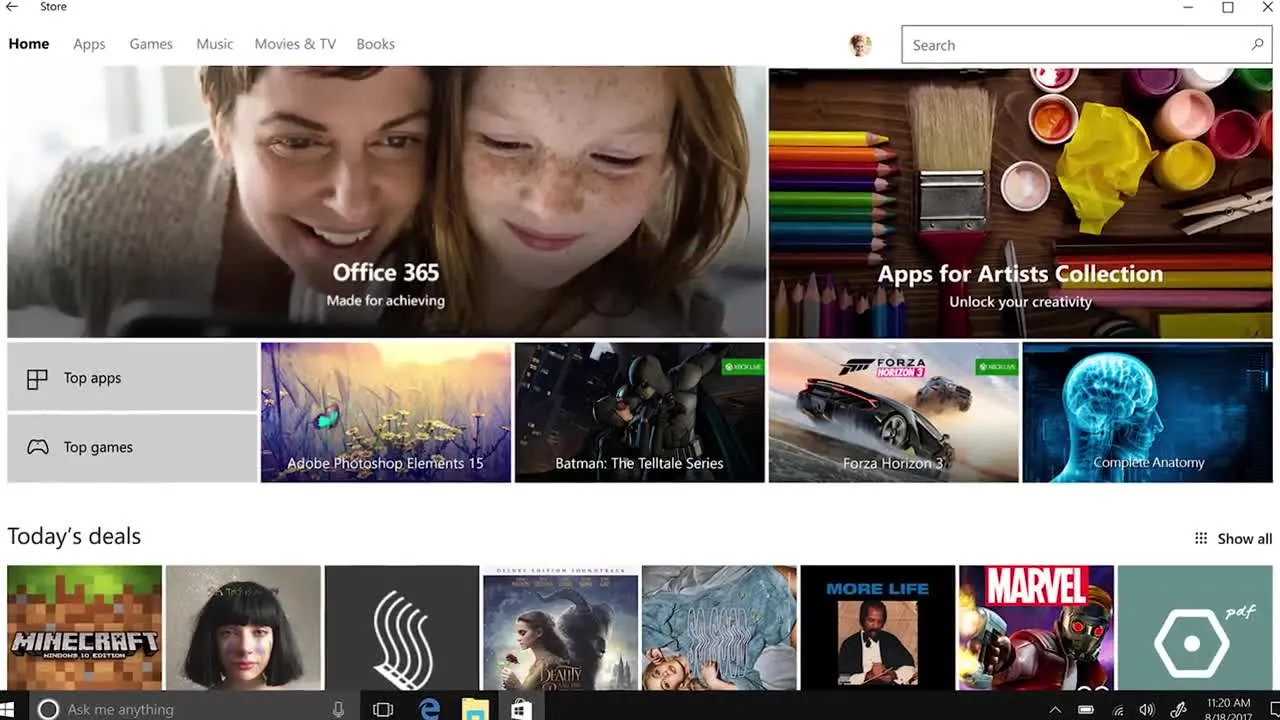The image size is (1280, 720).
Task: Open the user account avatar
Action: point(860,45)
